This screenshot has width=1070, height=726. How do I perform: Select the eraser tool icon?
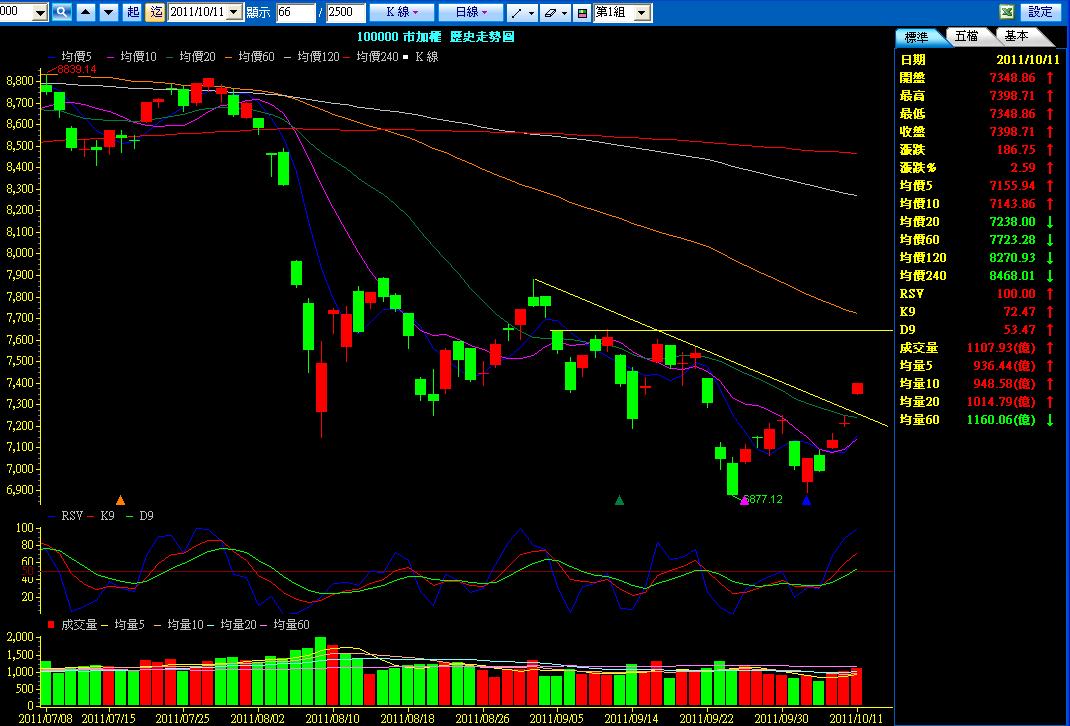[551, 12]
